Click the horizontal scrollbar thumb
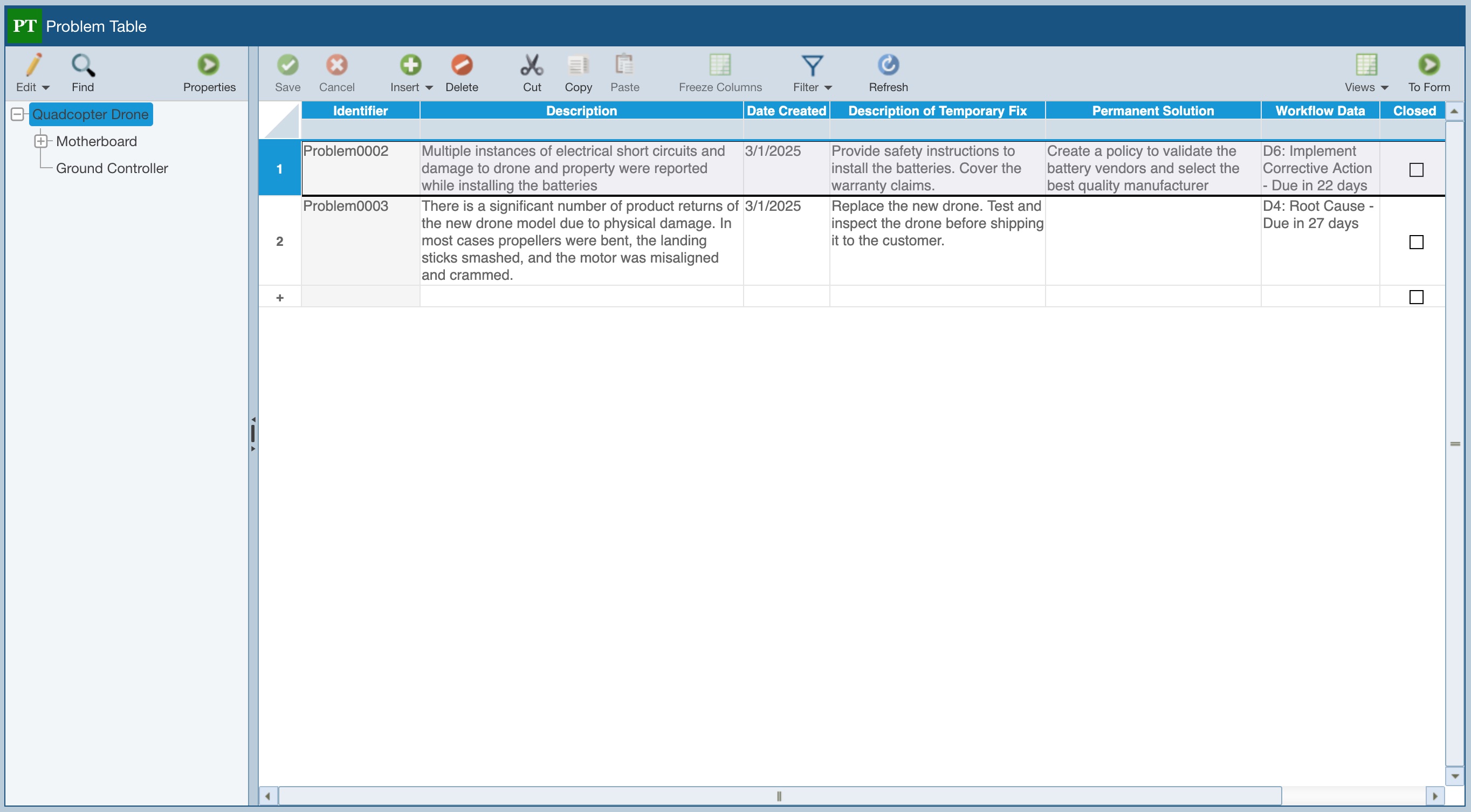Viewport: 1471px width, 812px height. [780, 795]
